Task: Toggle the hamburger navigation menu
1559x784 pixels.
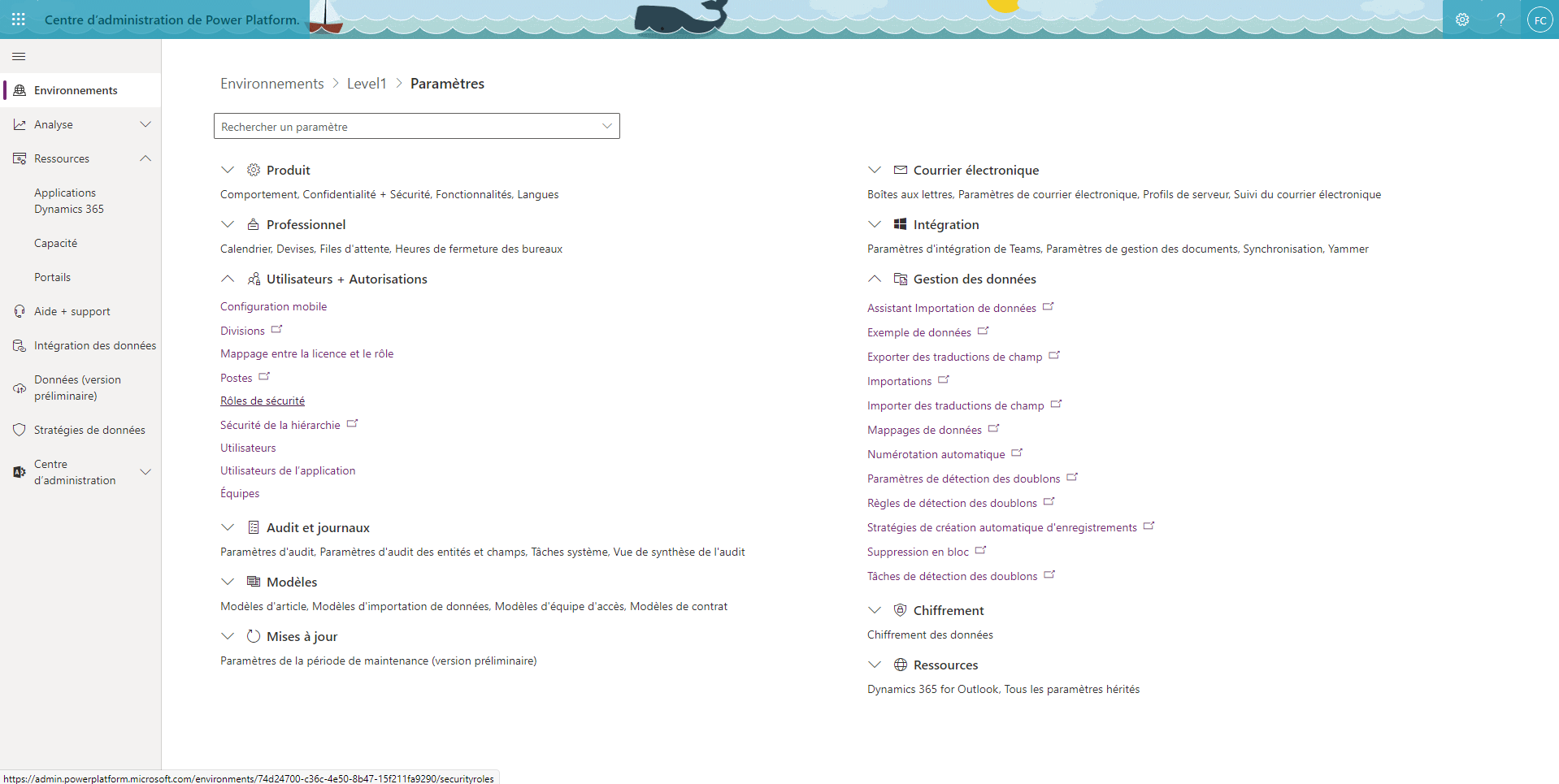Action: coord(19,56)
